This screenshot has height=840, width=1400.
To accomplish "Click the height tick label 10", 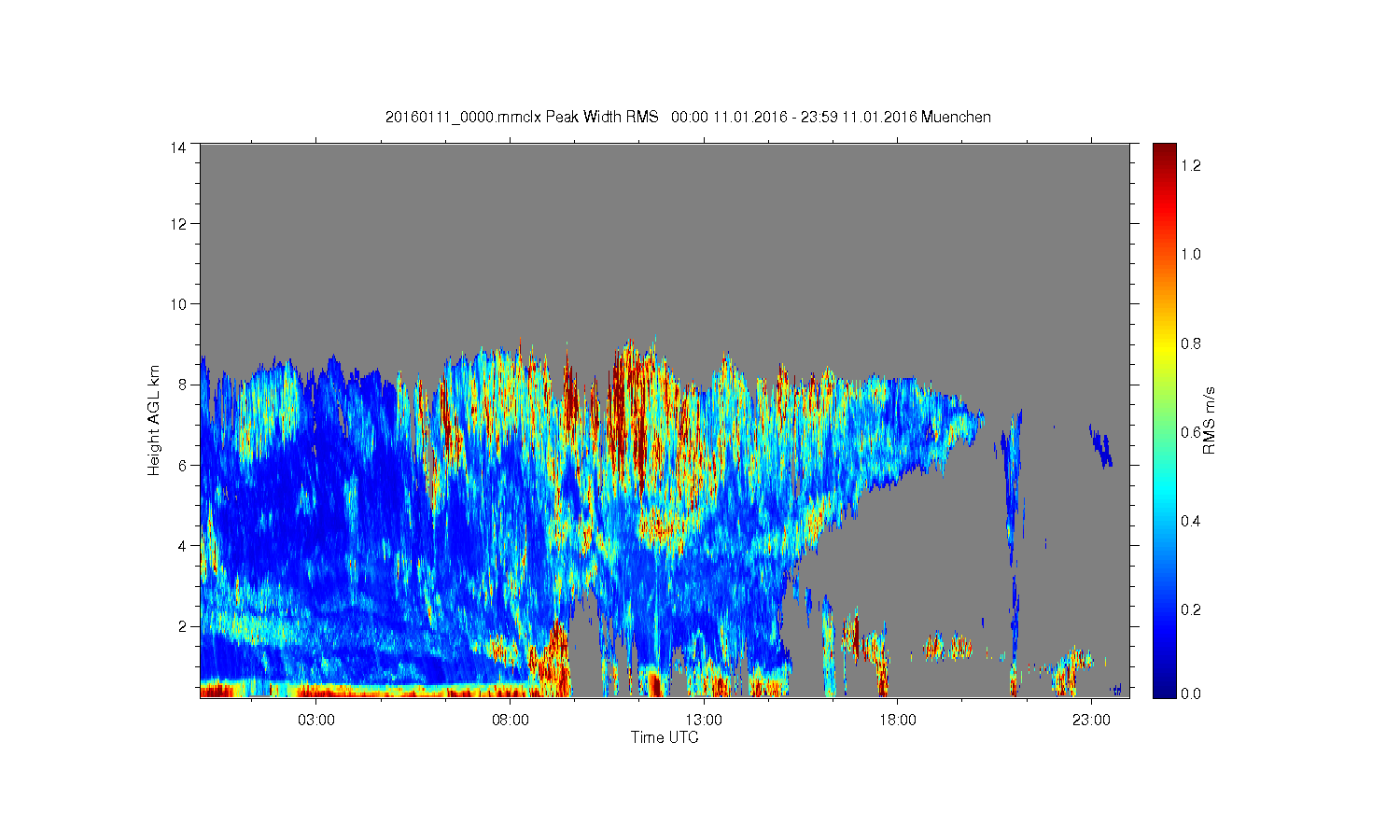I will click(177, 304).
